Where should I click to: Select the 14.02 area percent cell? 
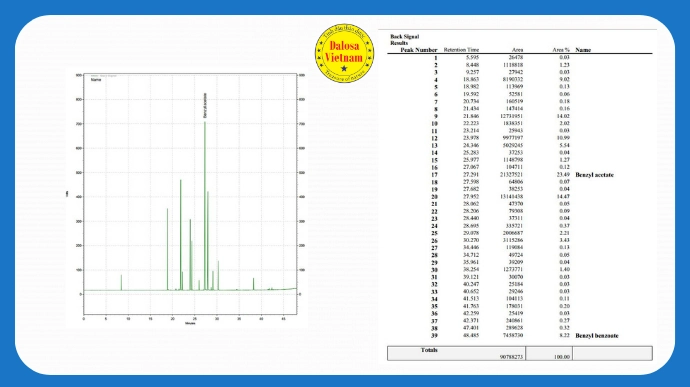click(x=563, y=116)
